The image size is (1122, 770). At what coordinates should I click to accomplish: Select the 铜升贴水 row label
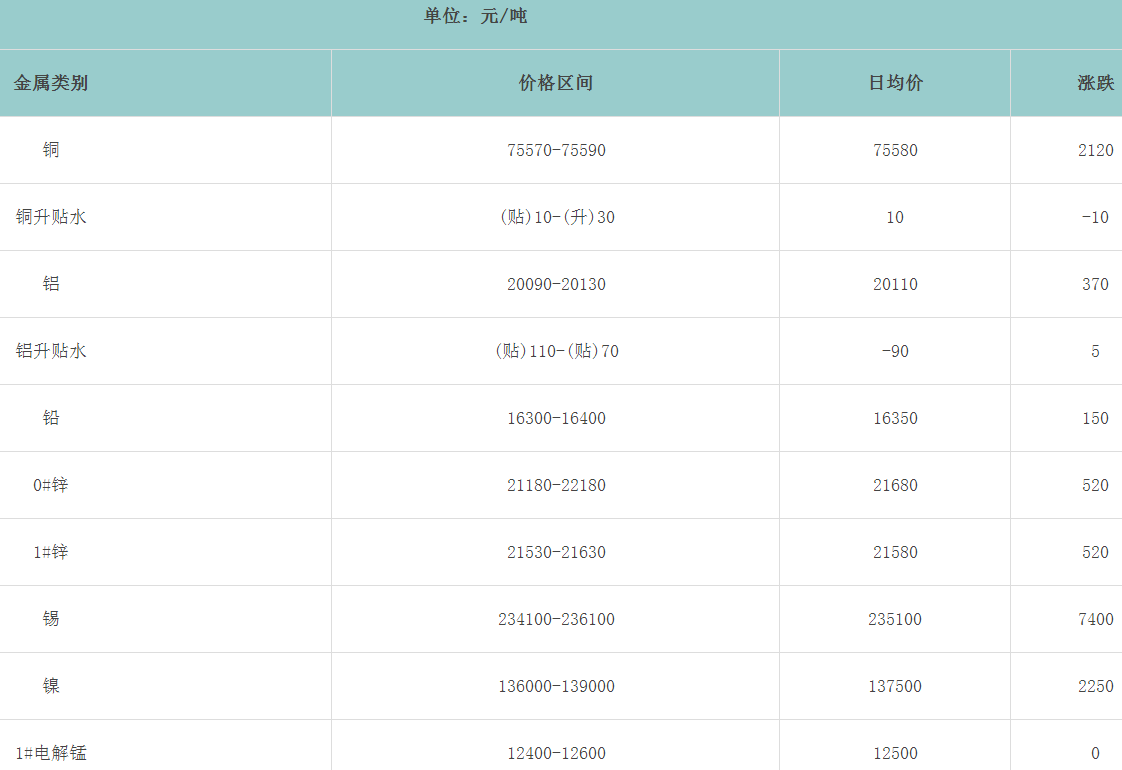tap(51, 217)
